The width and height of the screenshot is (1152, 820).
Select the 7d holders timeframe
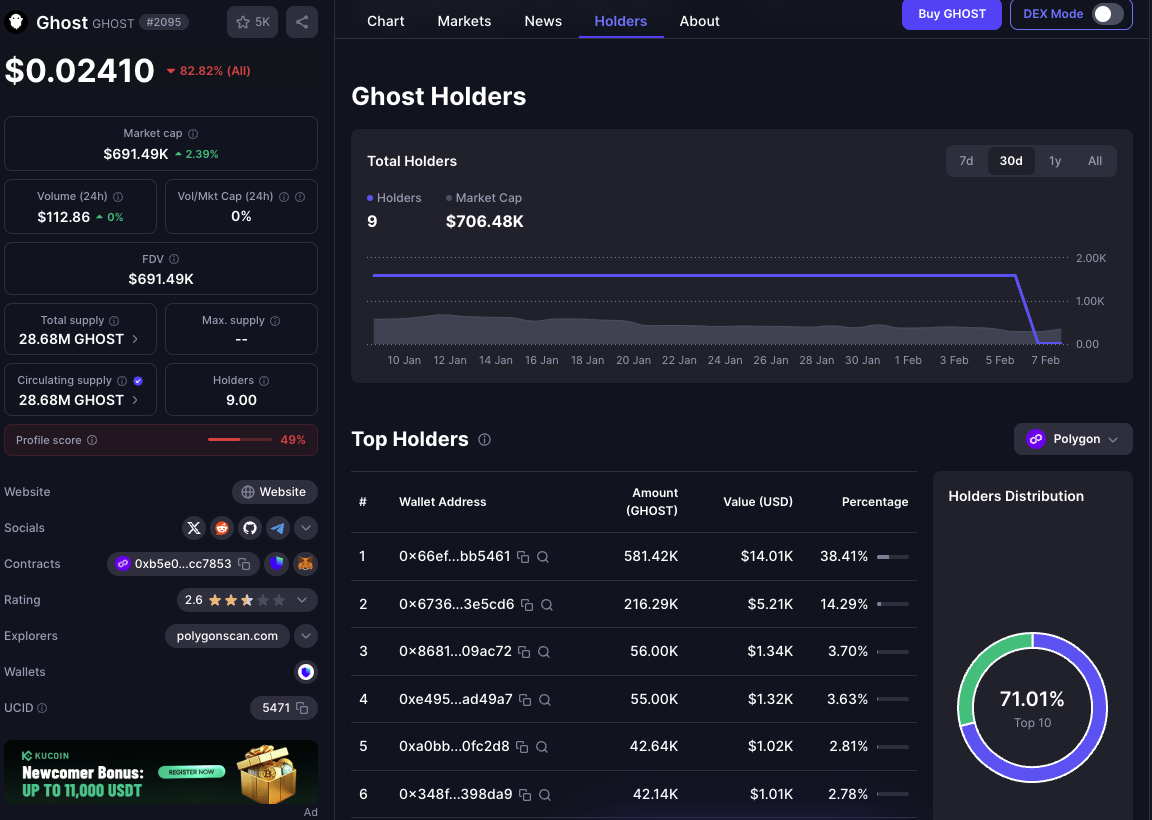[x=966, y=161]
